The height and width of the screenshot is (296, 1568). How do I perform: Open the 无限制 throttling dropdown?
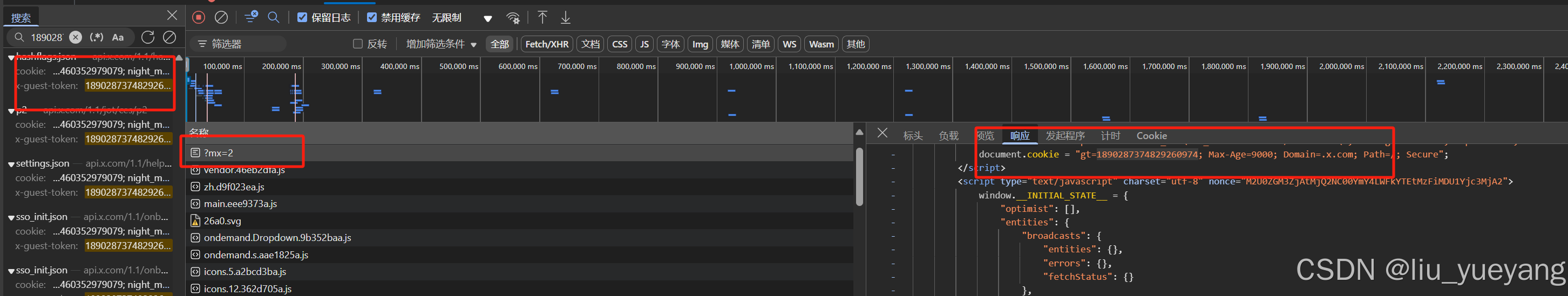[462, 18]
